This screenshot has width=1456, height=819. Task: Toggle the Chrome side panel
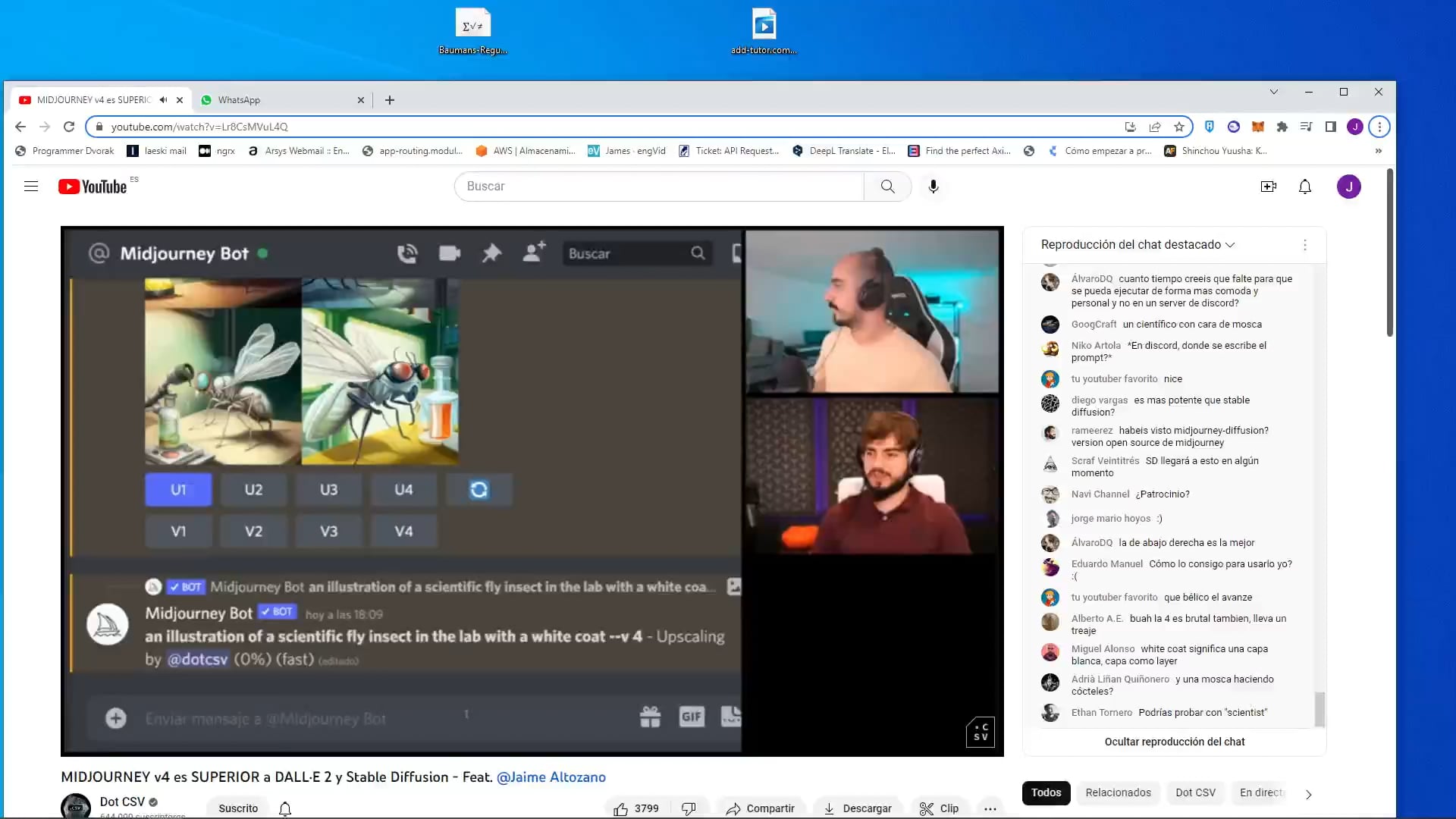click(x=1331, y=127)
